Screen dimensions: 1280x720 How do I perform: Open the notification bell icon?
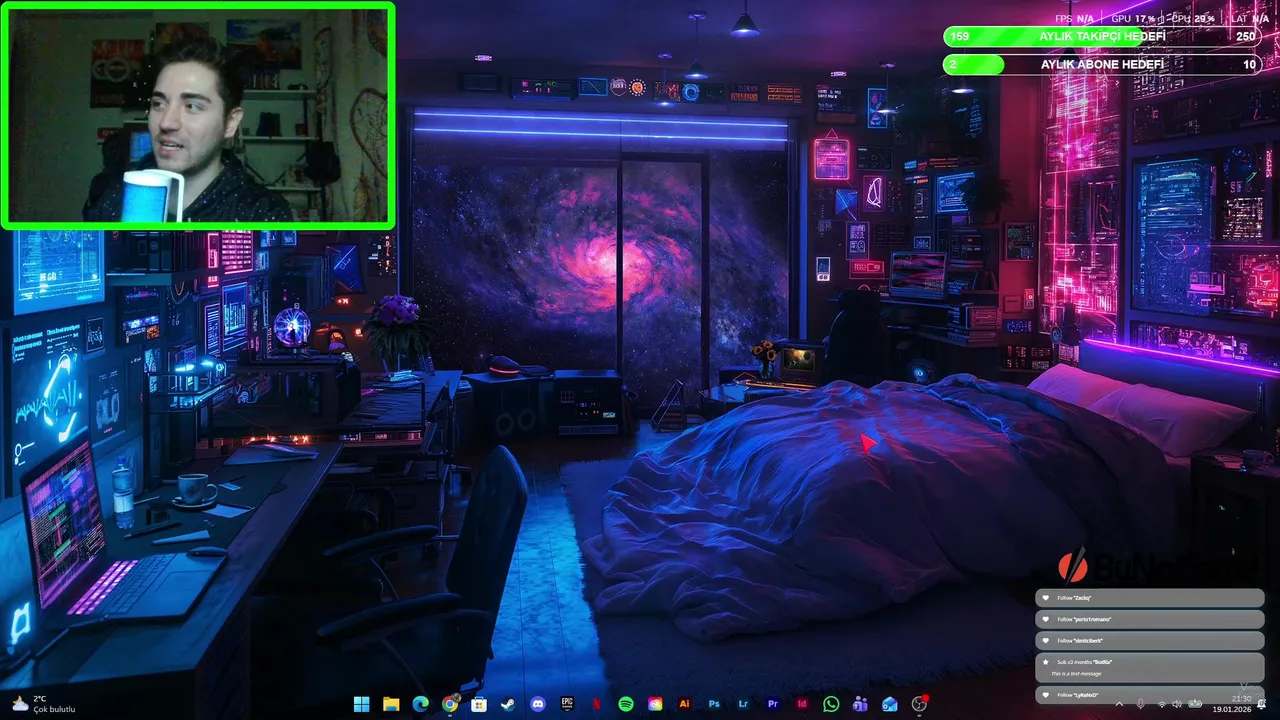[1261, 705]
